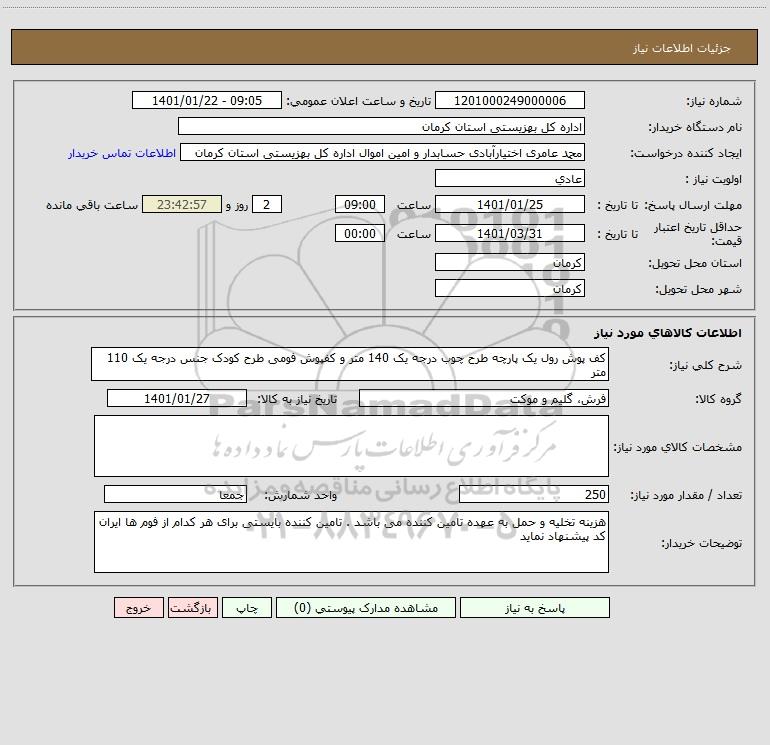This screenshot has height=745, width=770.
Task: Select the need number field 1201000249000006
Action: pos(510,101)
